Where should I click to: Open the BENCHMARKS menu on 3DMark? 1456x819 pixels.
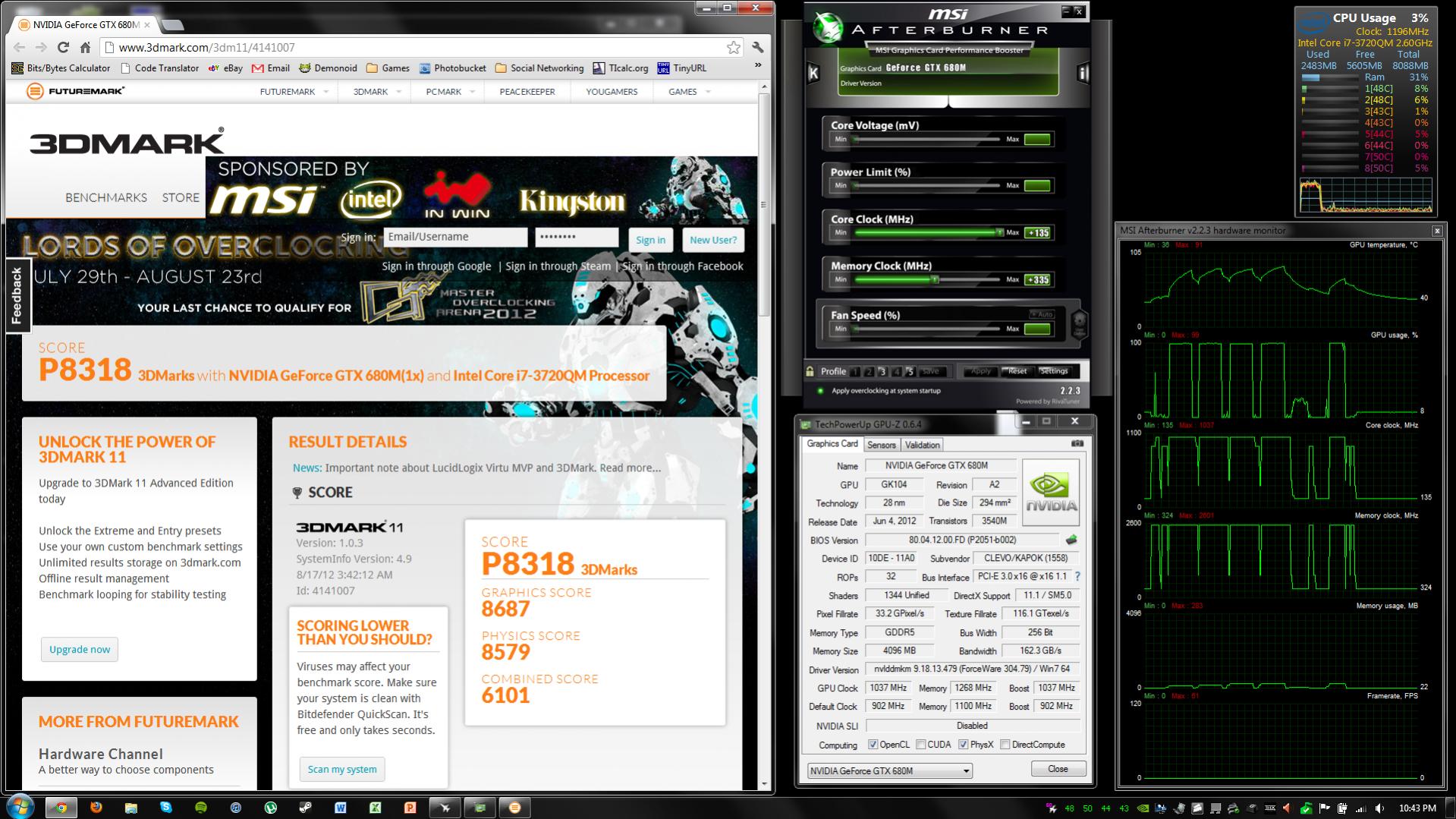click(106, 197)
